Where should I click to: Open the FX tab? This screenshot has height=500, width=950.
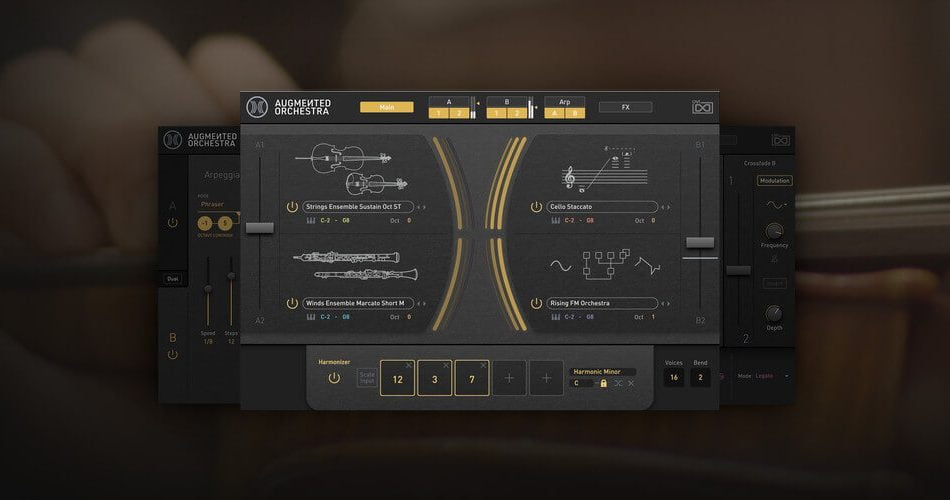625,107
